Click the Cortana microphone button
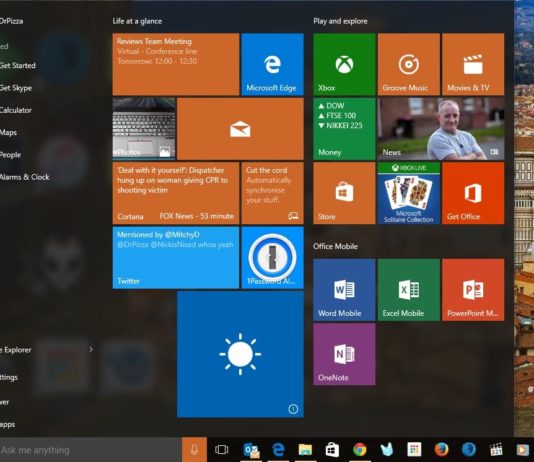Viewport: 534px width, 462px height. (x=194, y=450)
